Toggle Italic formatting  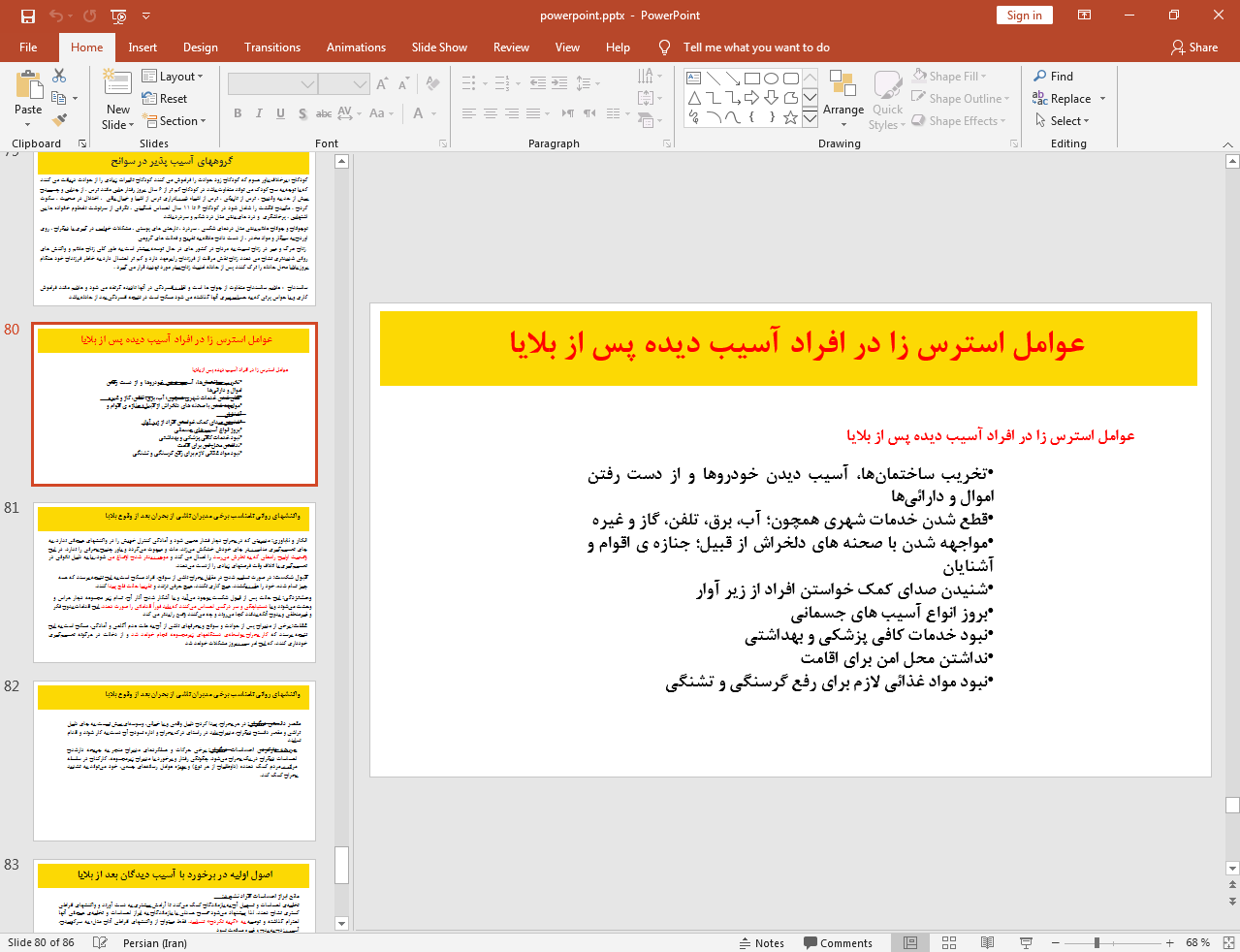tap(259, 113)
